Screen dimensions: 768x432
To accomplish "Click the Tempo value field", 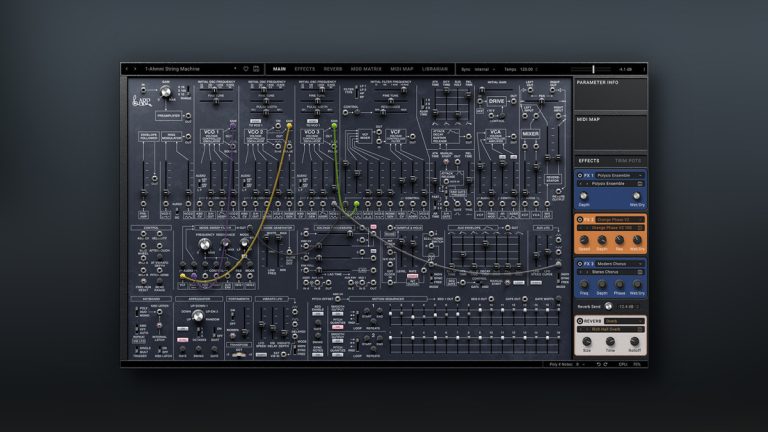I will click(528, 70).
